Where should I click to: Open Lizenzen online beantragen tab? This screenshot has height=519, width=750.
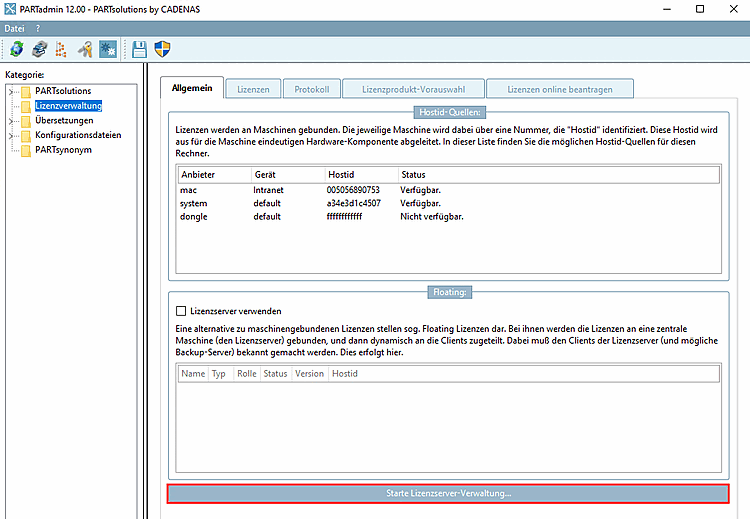pos(559,89)
